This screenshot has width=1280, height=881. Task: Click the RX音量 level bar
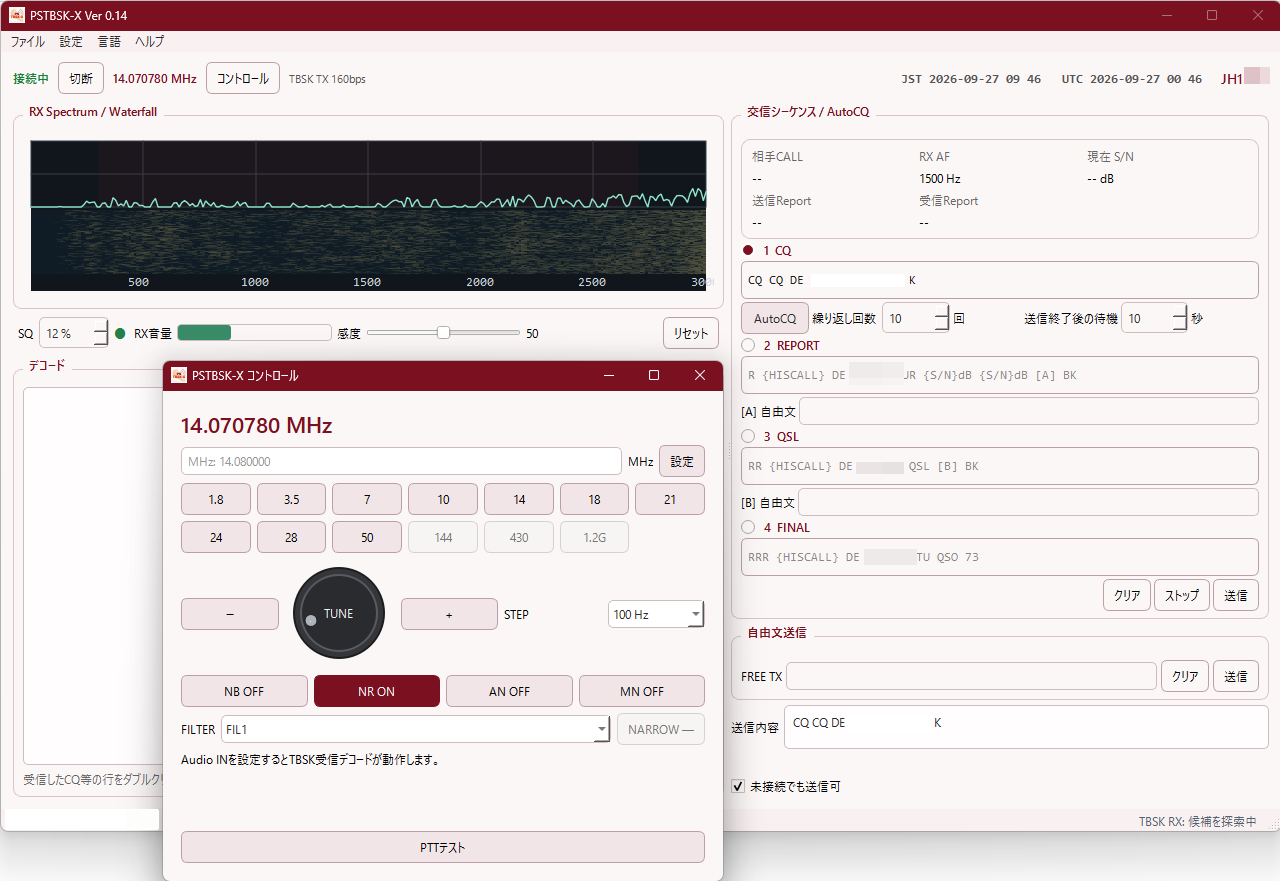click(x=254, y=333)
